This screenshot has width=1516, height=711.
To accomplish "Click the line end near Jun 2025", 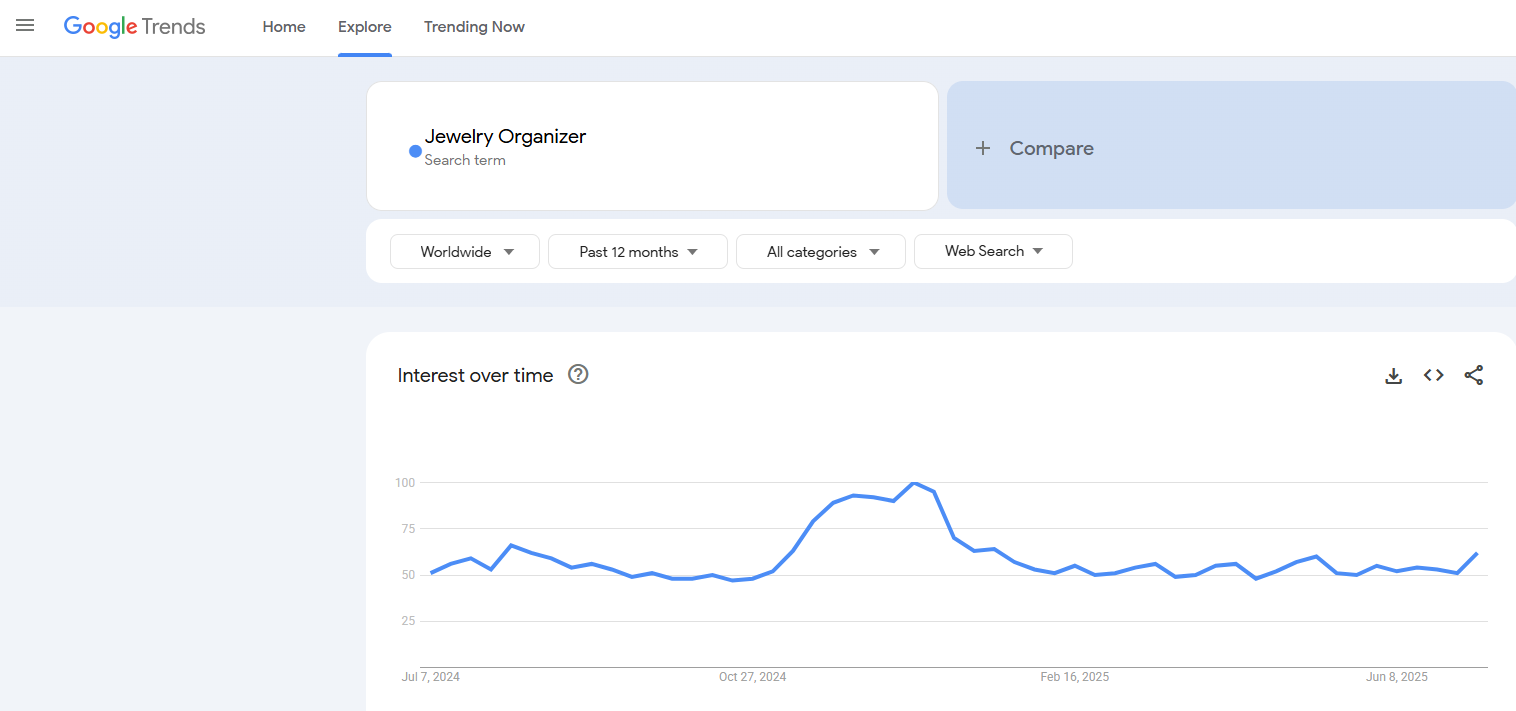I will [1477, 553].
